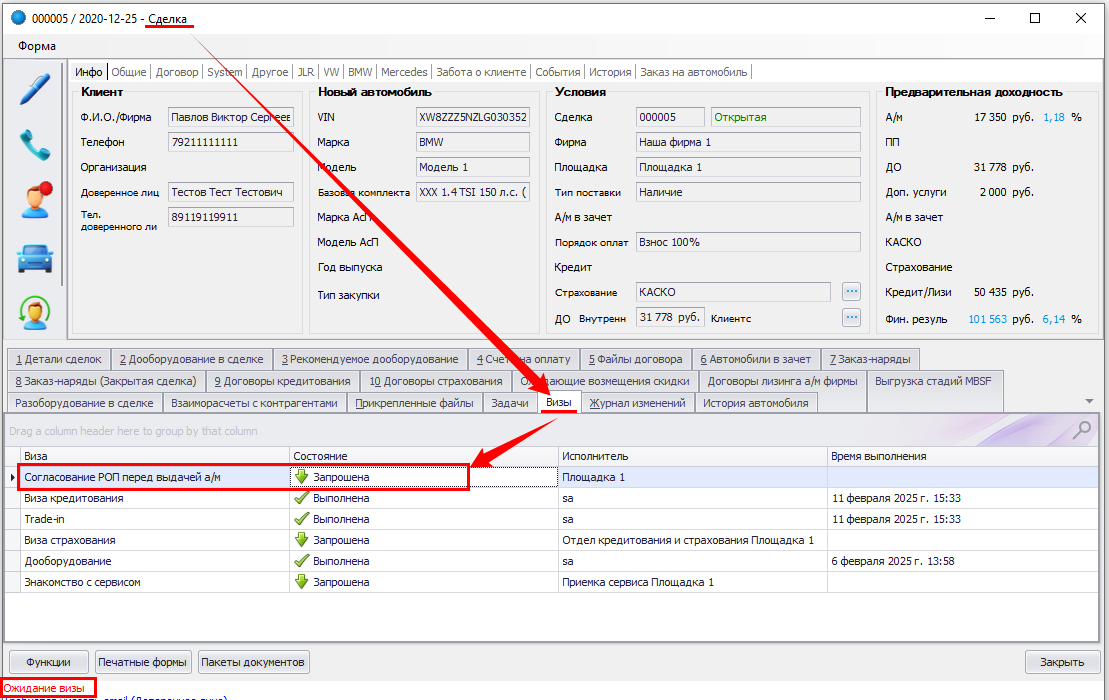1109x700 pixels.
Task: Expand the tab list dropdown arrow
Action: coord(1089,401)
